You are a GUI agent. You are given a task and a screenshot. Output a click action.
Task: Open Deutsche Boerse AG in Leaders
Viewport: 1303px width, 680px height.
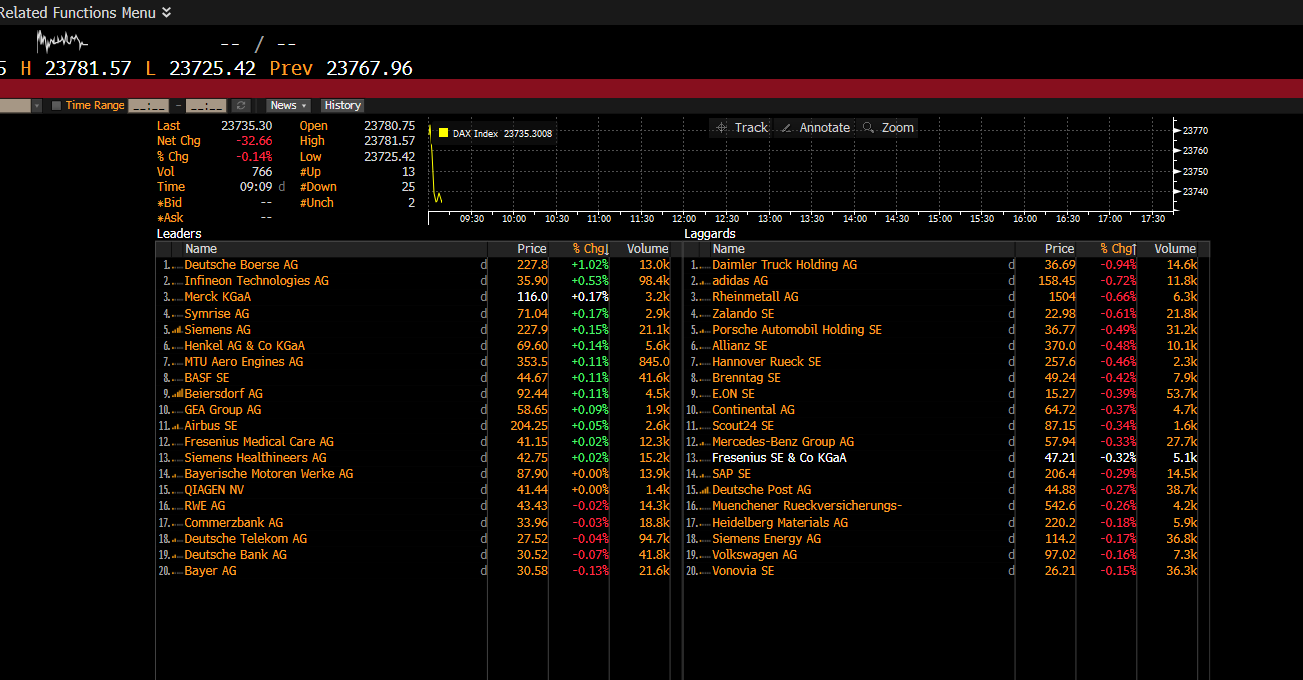pyautogui.click(x=241, y=265)
